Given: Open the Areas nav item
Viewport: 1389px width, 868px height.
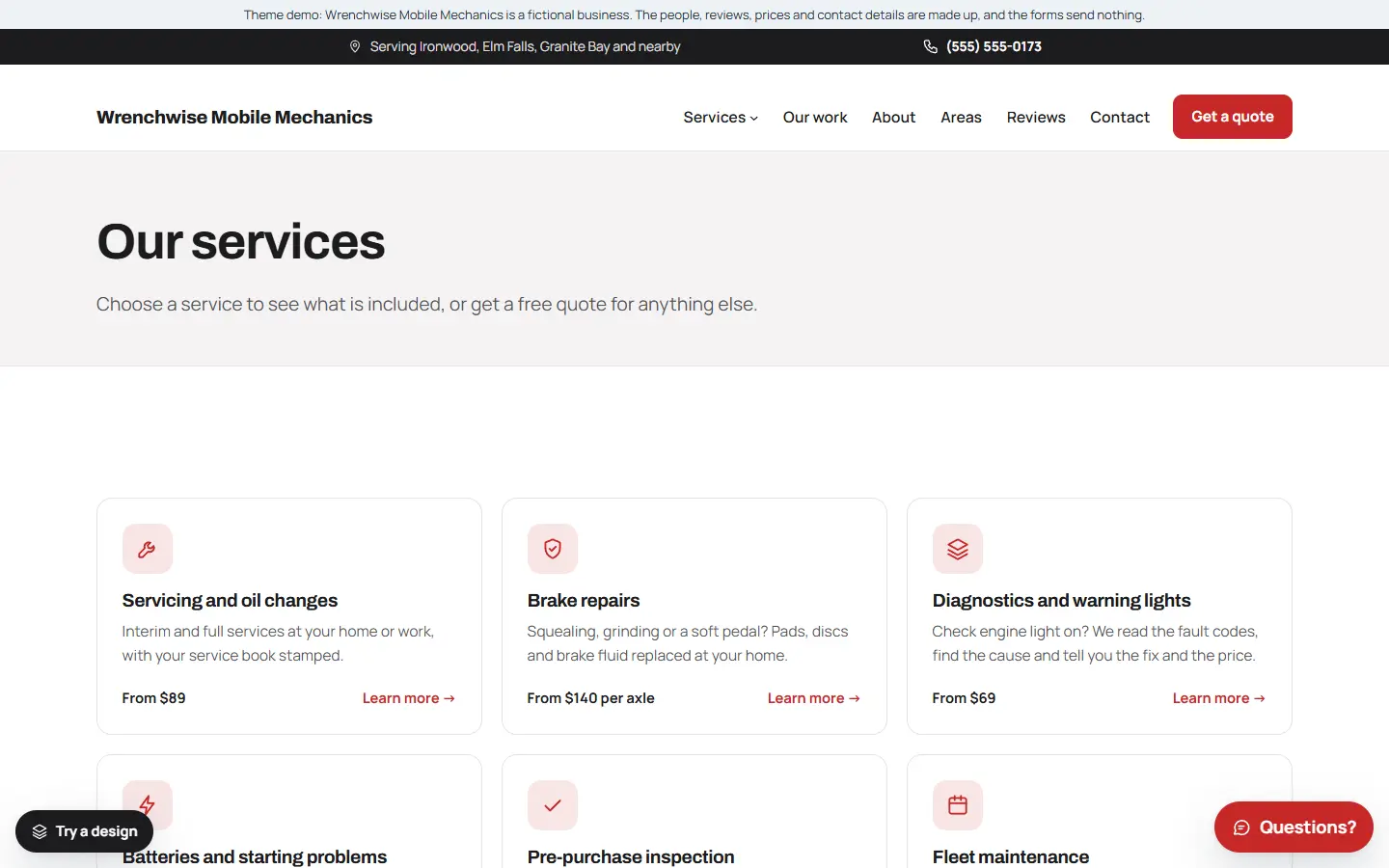Looking at the screenshot, I should [962, 117].
